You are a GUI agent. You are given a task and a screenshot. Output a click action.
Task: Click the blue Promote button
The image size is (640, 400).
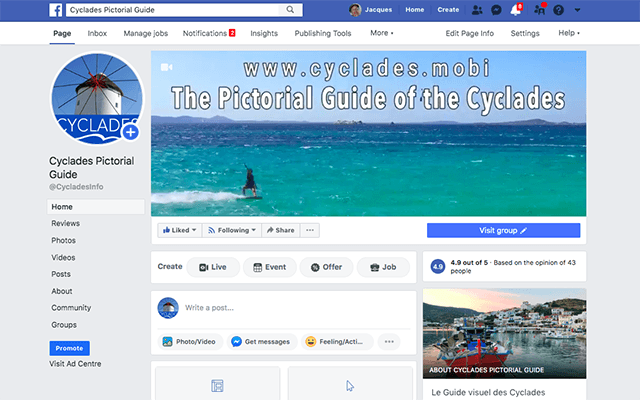pos(69,348)
